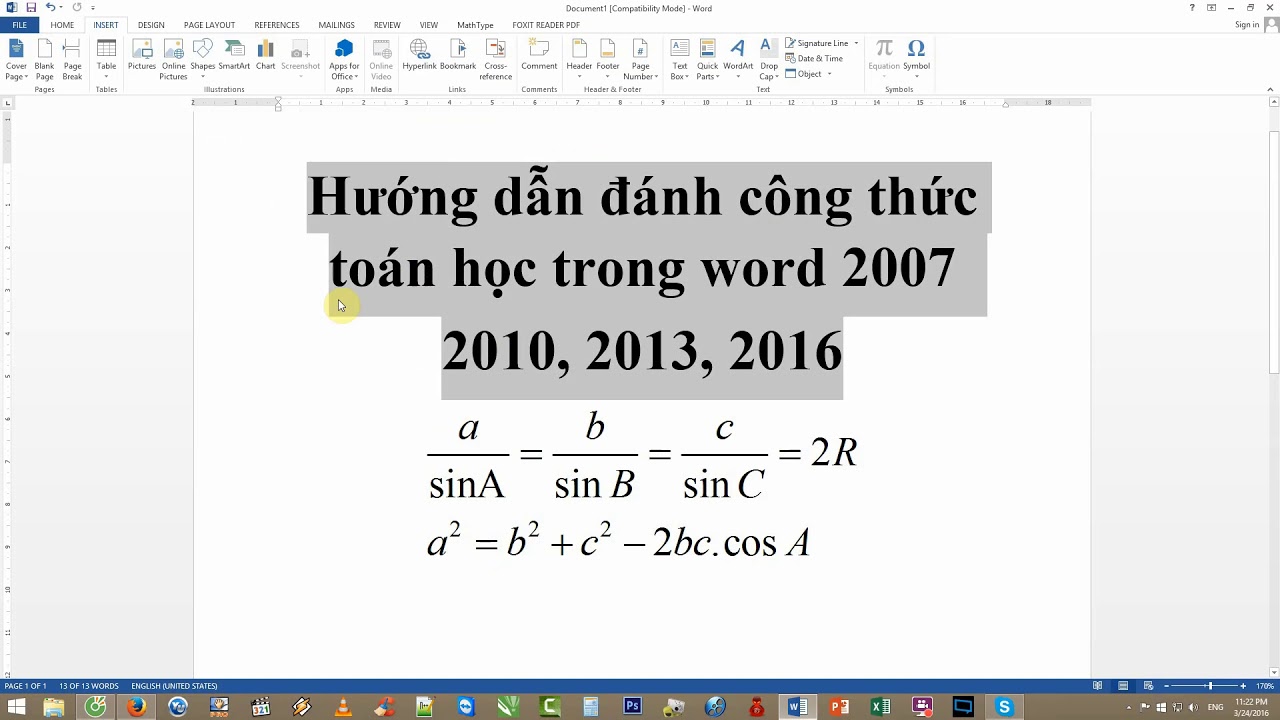Viewport: 1280px width, 720px height.
Task: Click the cosine rule equation object
Action: point(618,540)
